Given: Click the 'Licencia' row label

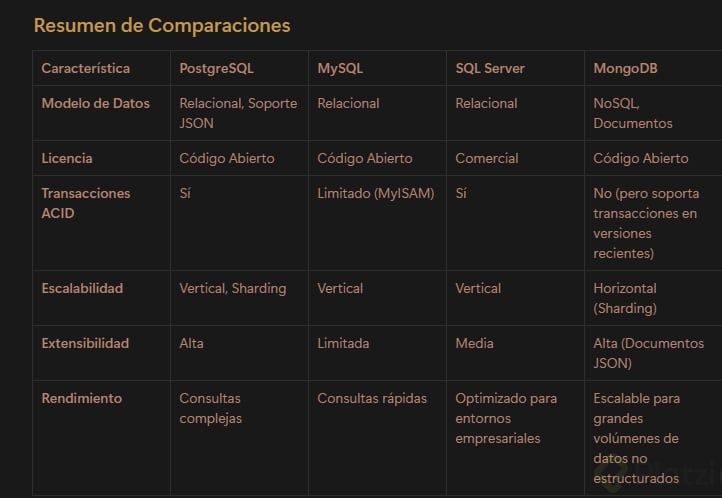Looking at the screenshot, I should tap(67, 158).
